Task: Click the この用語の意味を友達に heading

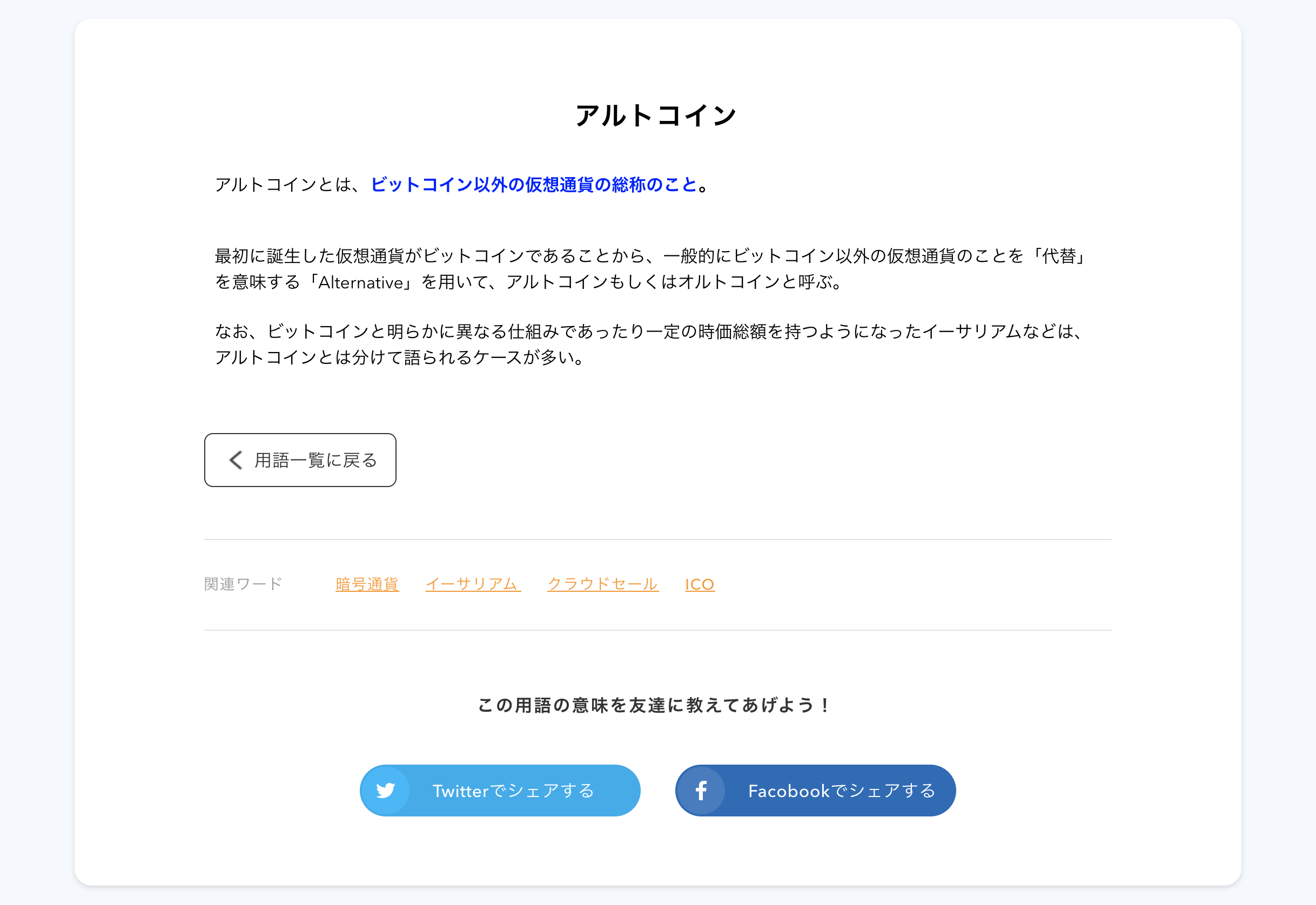Action: [654, 705]
